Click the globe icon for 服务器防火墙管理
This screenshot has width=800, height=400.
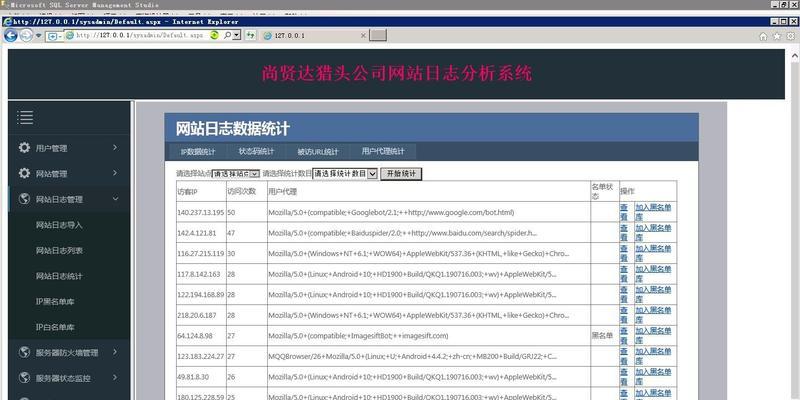(24, 352)
